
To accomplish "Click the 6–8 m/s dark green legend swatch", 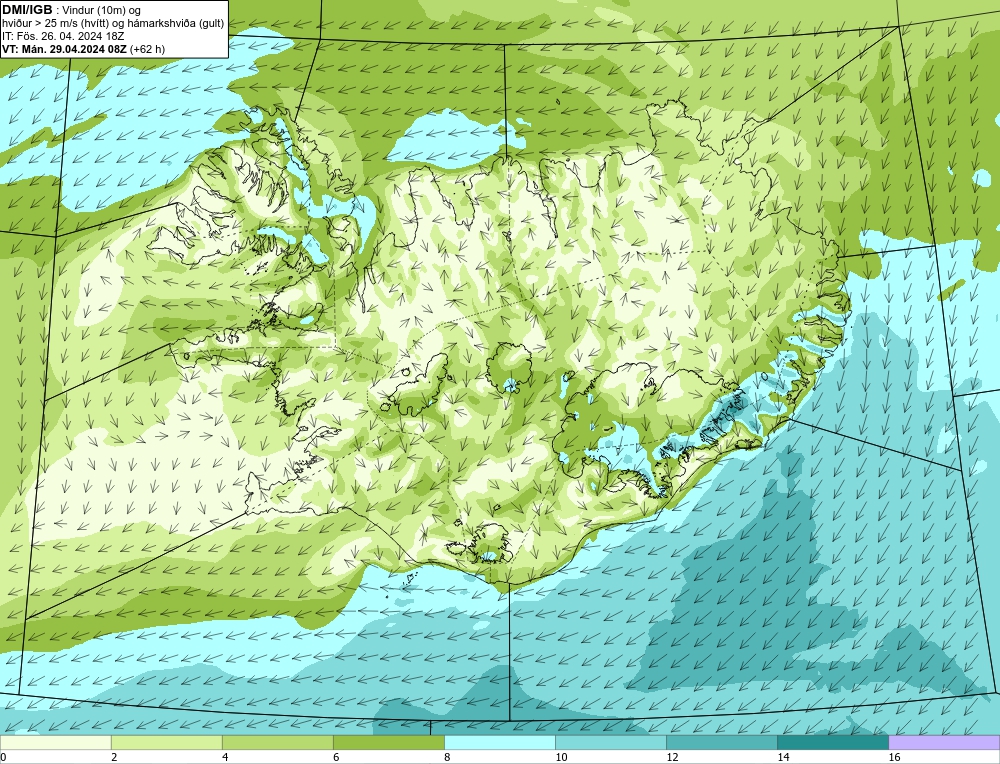I will (x=388, y=742).
